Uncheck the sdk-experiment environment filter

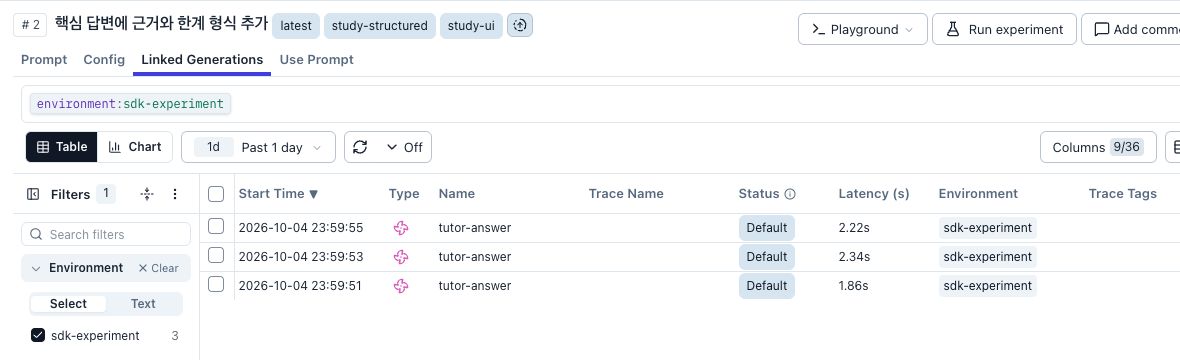(38, 335)
